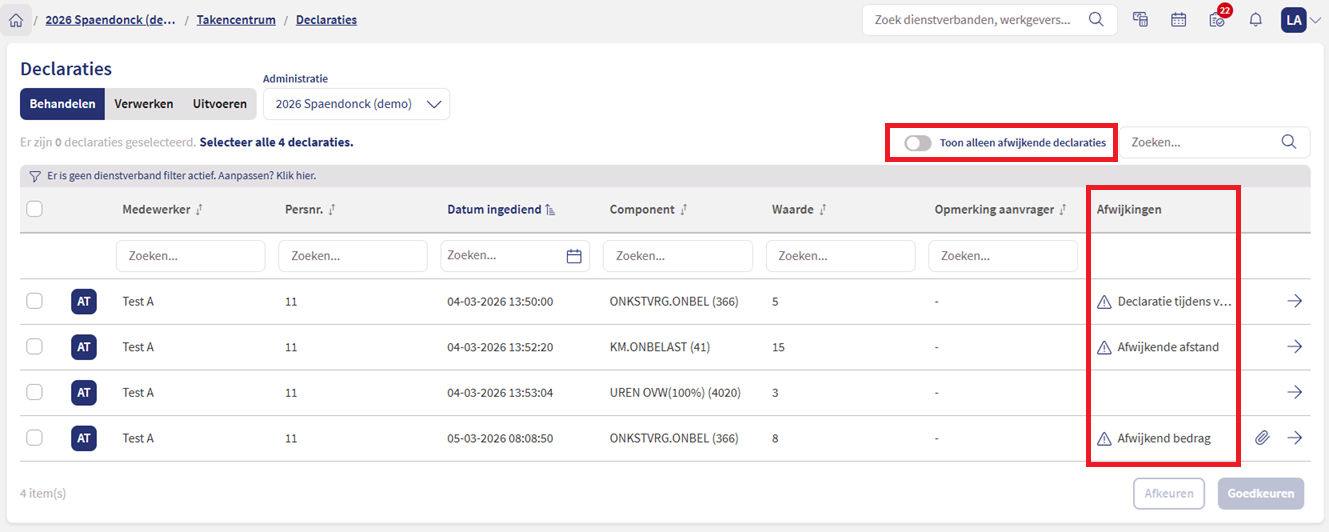1329x532 pixels.
Task: Click the Component column search field
Action: [x=678, y=256]
